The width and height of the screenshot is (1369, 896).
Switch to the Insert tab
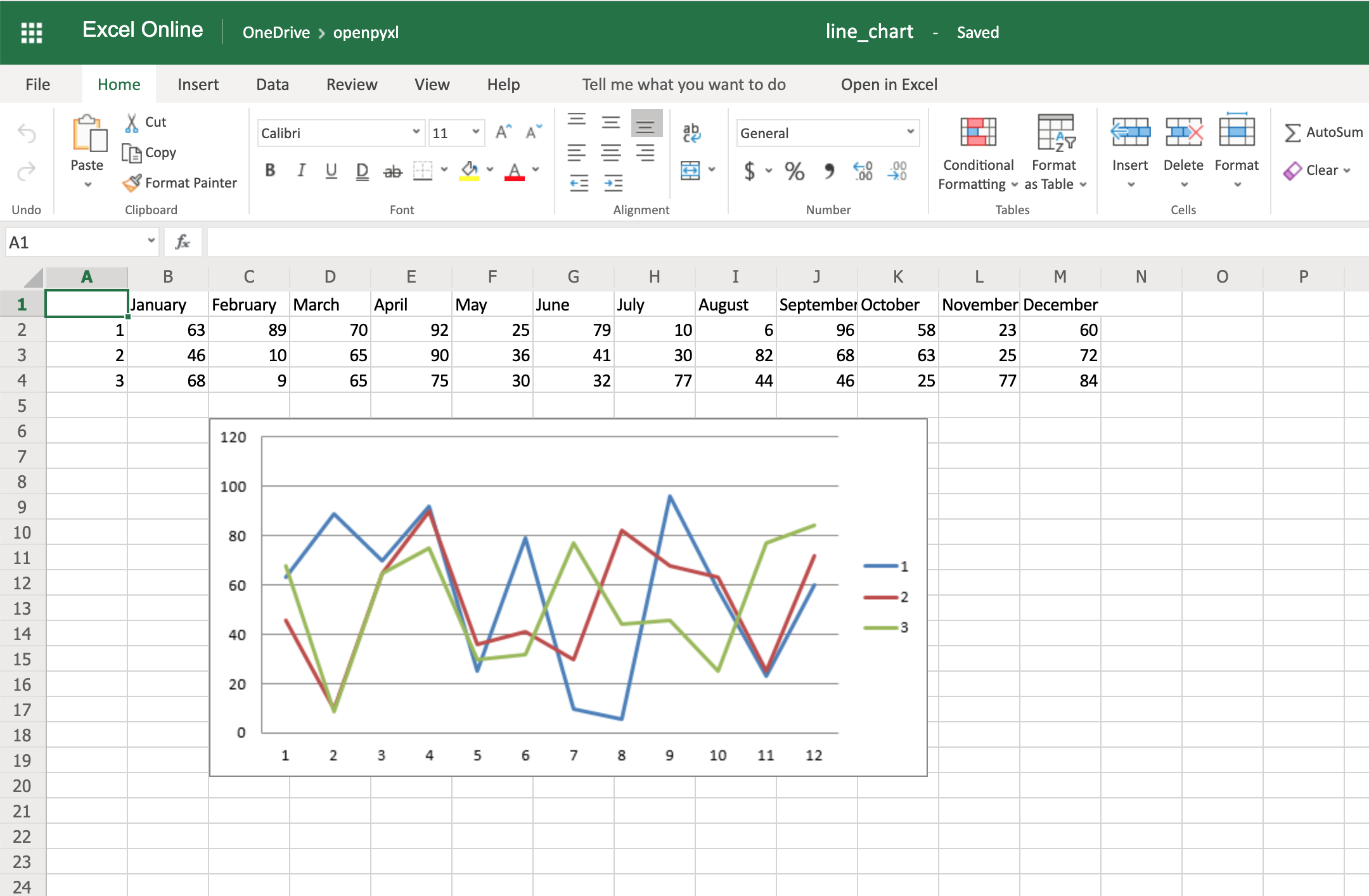(198, 84)
